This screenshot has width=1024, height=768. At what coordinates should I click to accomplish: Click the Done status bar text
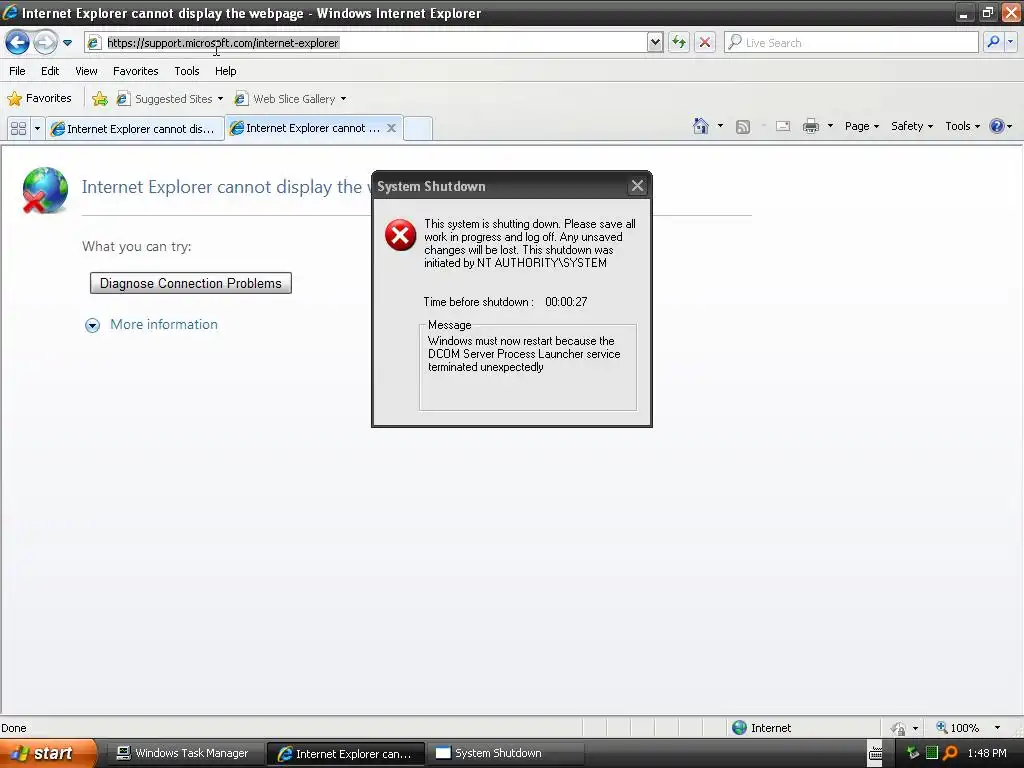[14, 728]
